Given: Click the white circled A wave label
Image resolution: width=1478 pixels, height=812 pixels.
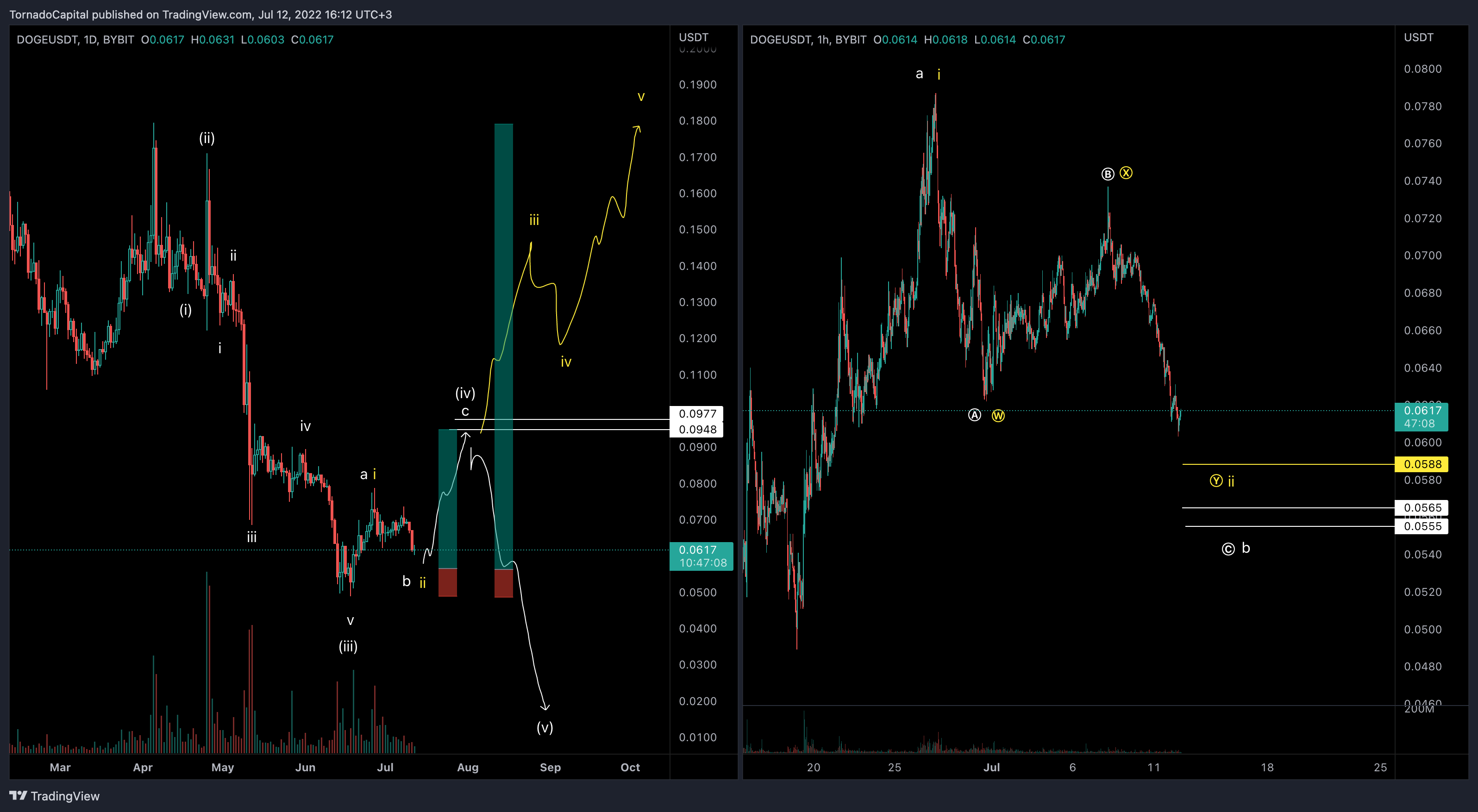Looking at the screenshot, I should [x=975, y=415].
